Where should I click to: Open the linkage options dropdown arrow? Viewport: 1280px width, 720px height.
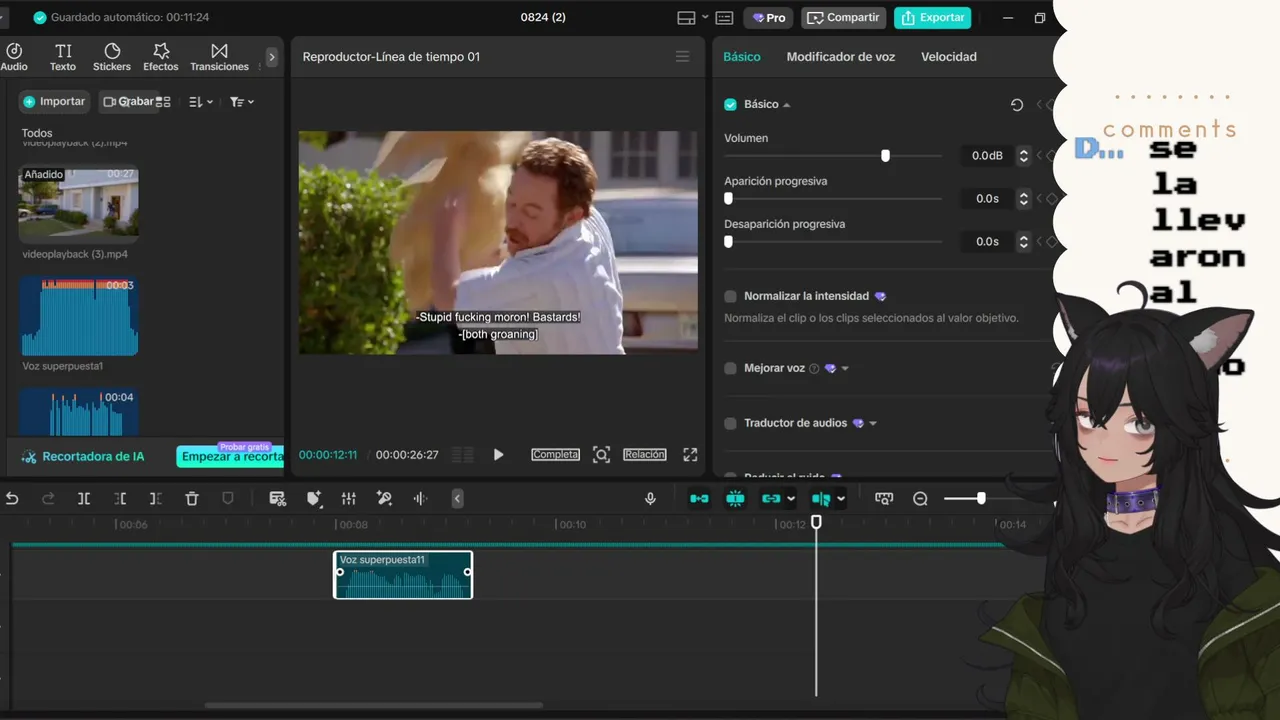(x=791, y=498)
